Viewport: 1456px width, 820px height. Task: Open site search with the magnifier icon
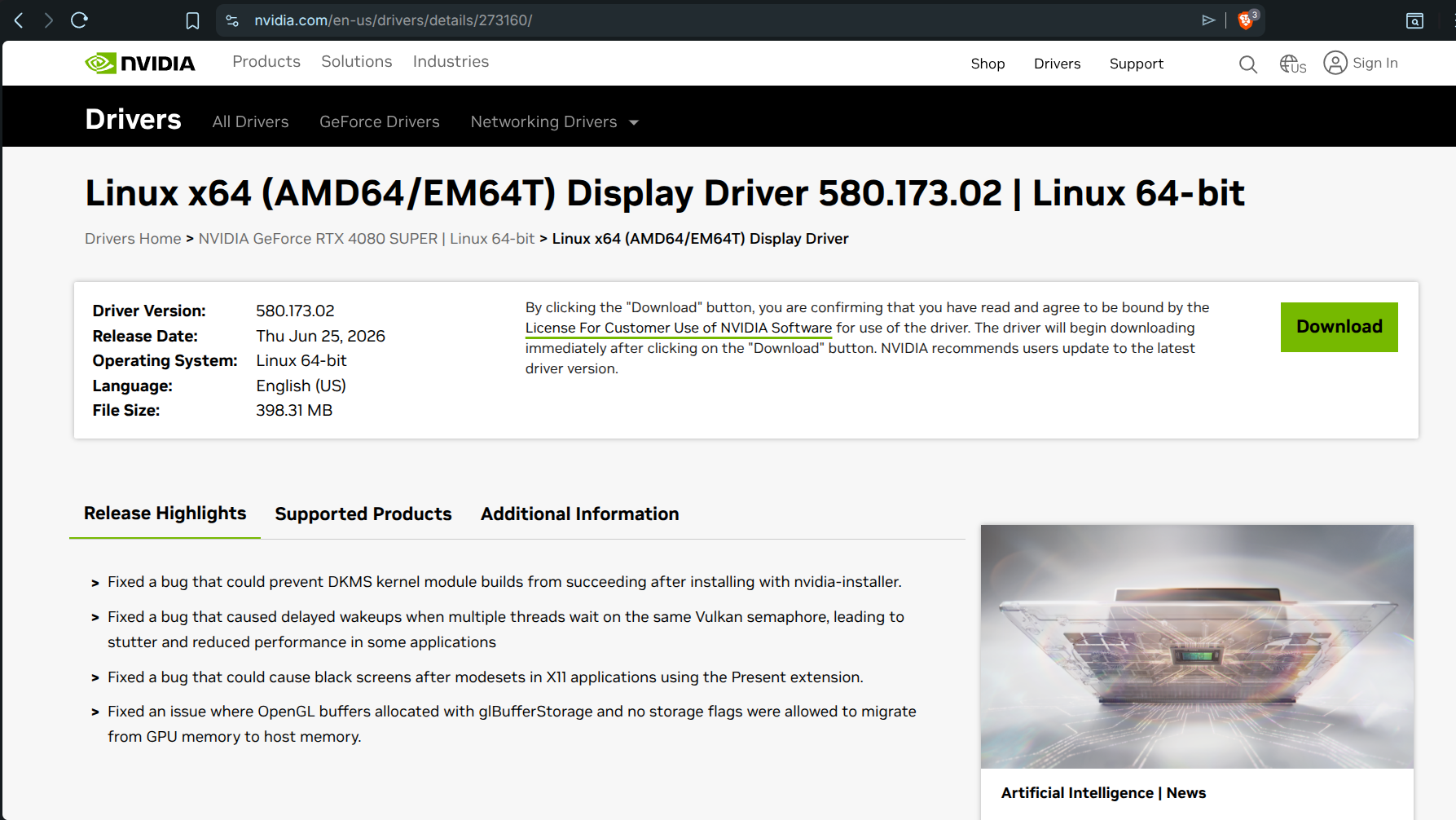tap(1248, 64)
